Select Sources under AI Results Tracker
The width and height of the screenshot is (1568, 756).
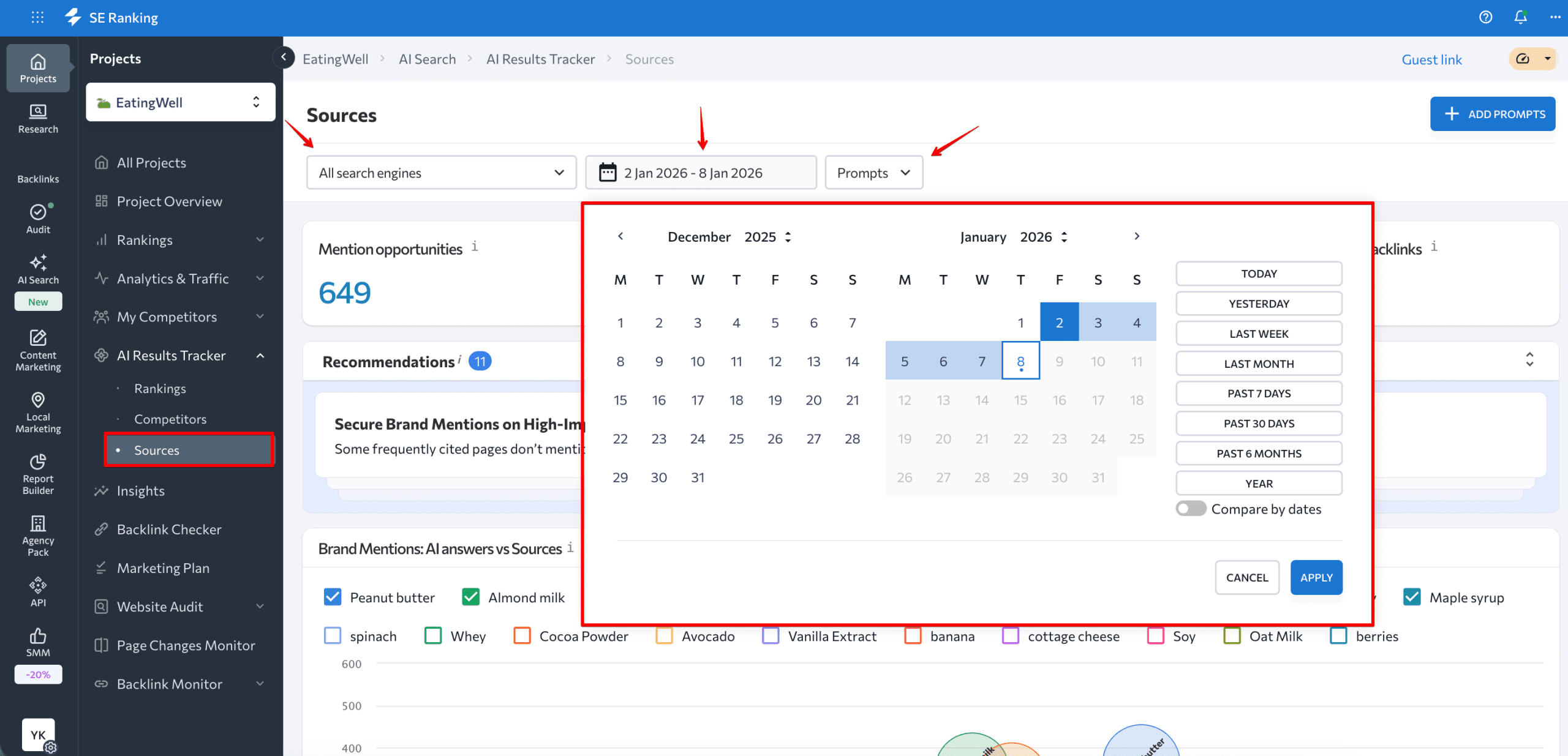(x=156, y=450)
